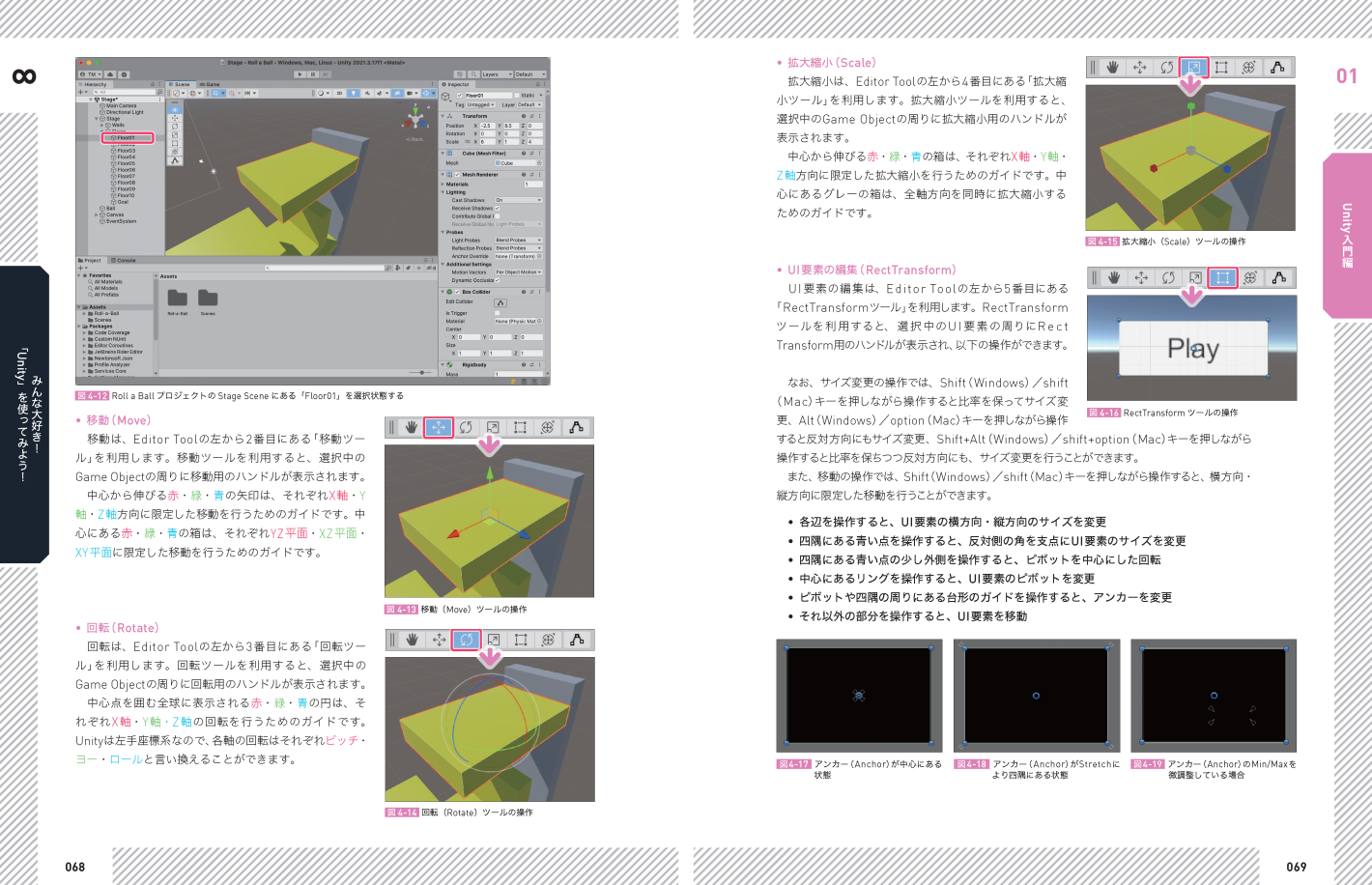Select the Hand tool in figure 4-13 toolbar
Image resolution: width=1372 pixels, height=885 pixels.
pyautogui.click(x=412, y=427)
